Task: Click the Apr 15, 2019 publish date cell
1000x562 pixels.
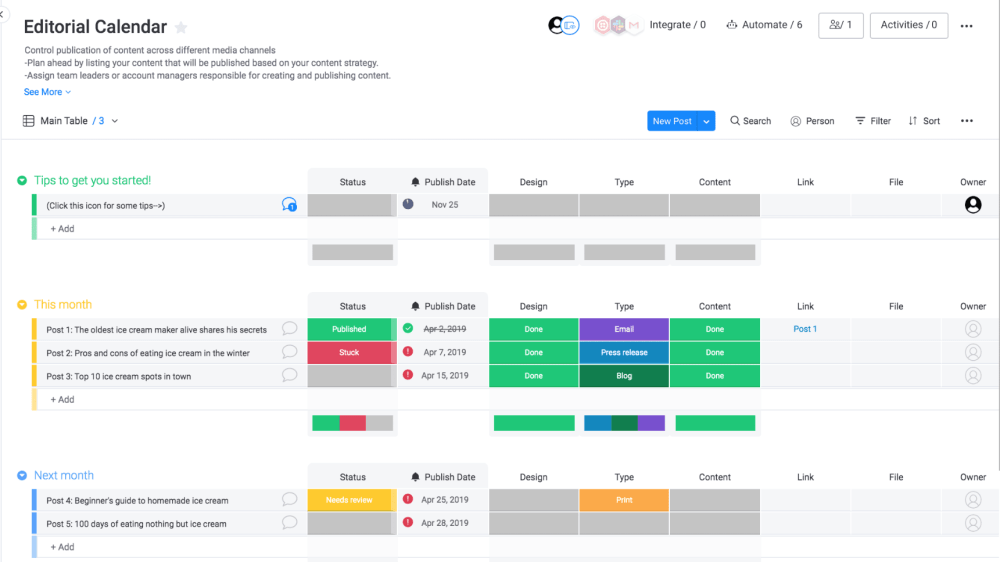Action: tap(445, 376)
